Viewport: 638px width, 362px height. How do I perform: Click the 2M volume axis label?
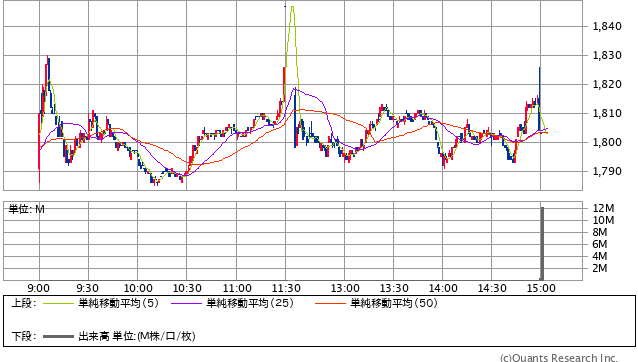coord(600,268)
